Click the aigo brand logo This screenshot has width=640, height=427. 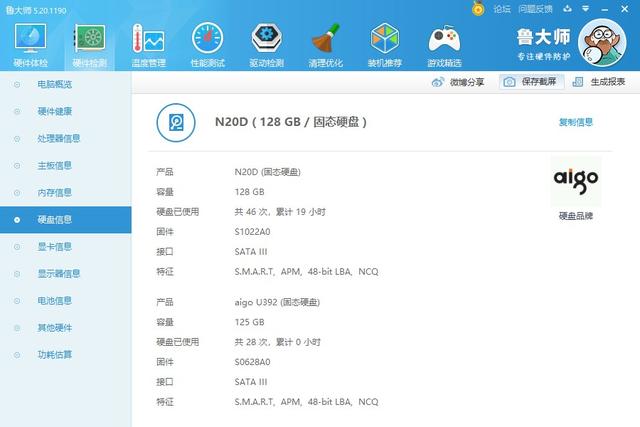click(x=576, y=181)
